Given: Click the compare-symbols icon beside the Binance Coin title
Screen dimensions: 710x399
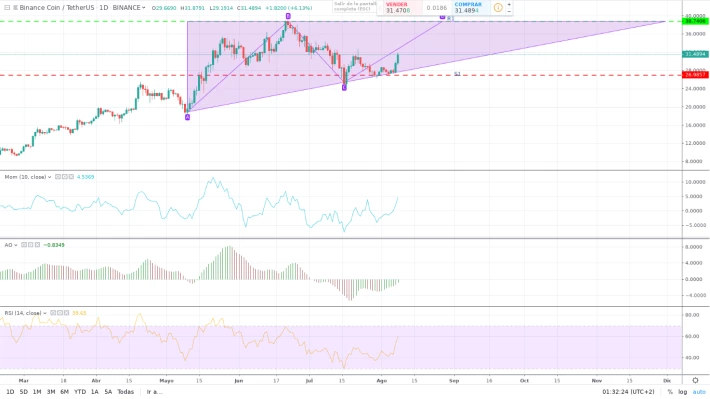Looking at the screenshot, I should coord(15,8).
